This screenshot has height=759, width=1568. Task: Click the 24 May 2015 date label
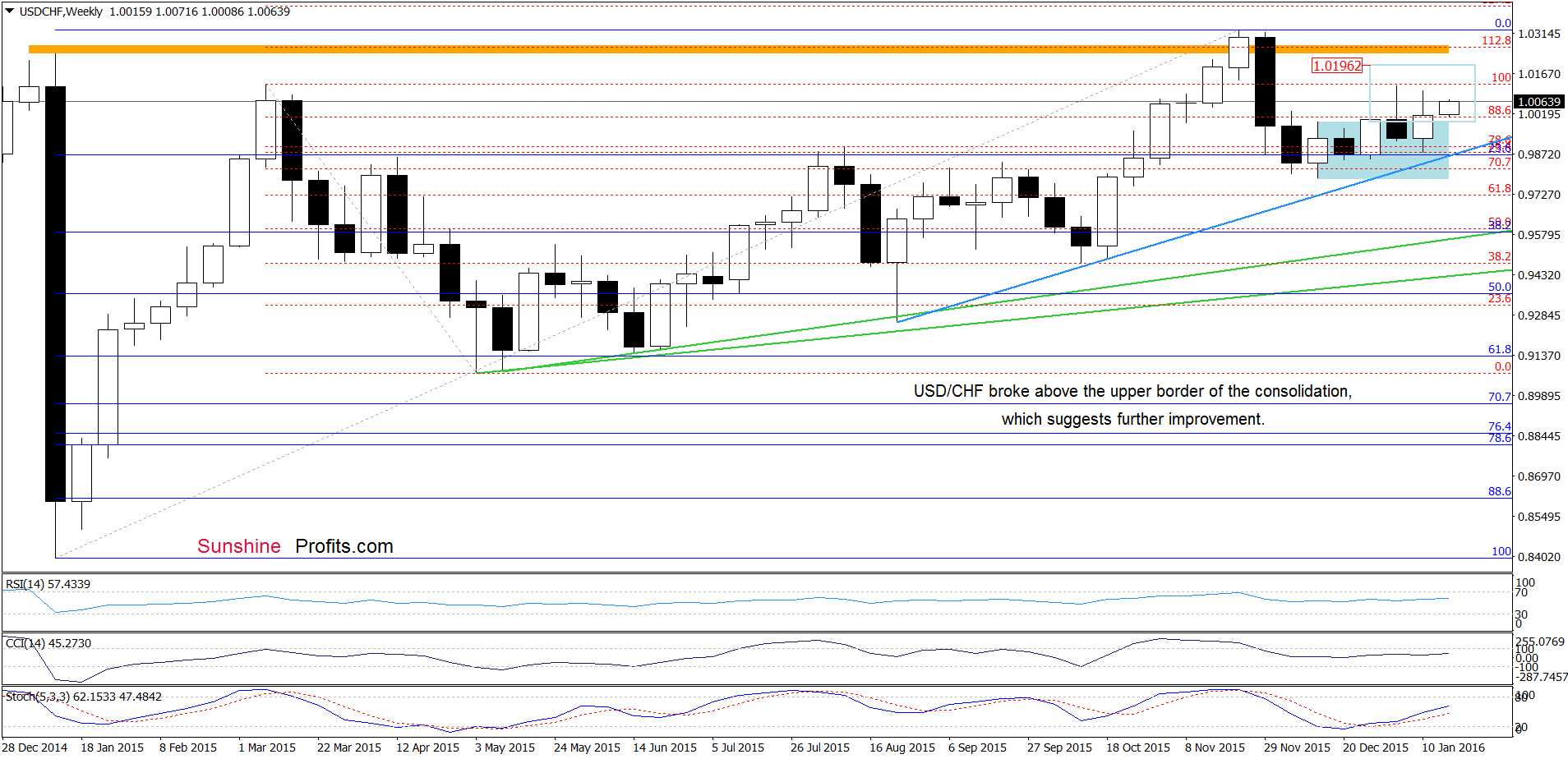587,747
